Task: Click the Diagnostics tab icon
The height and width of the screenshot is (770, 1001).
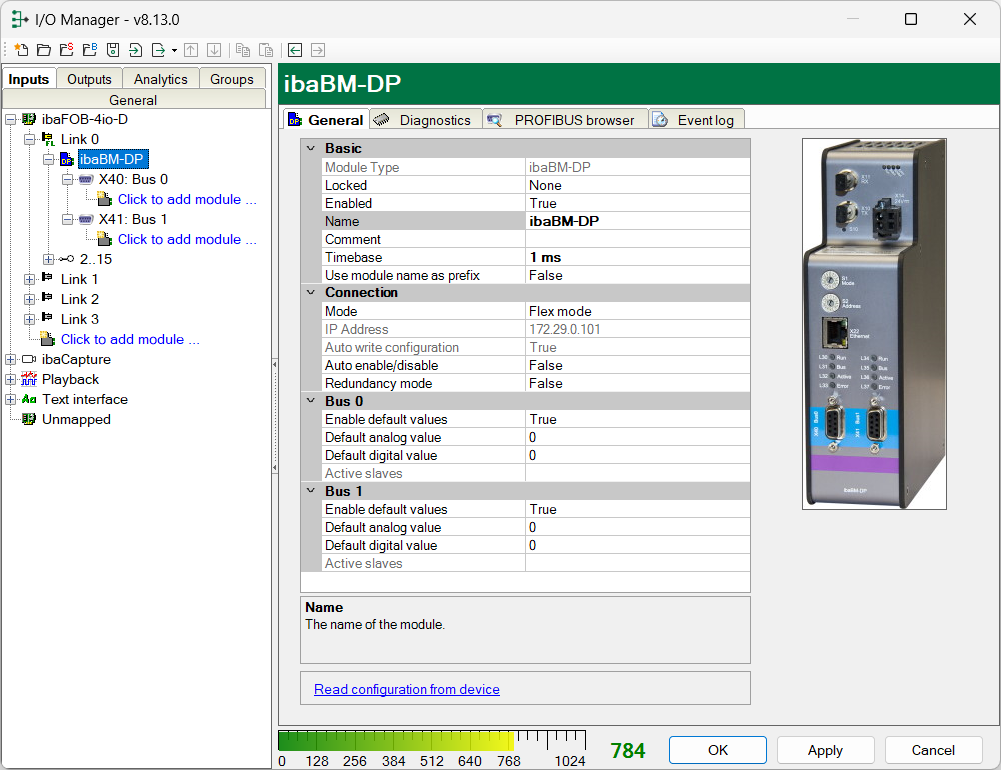Action: tap(382, 119)
